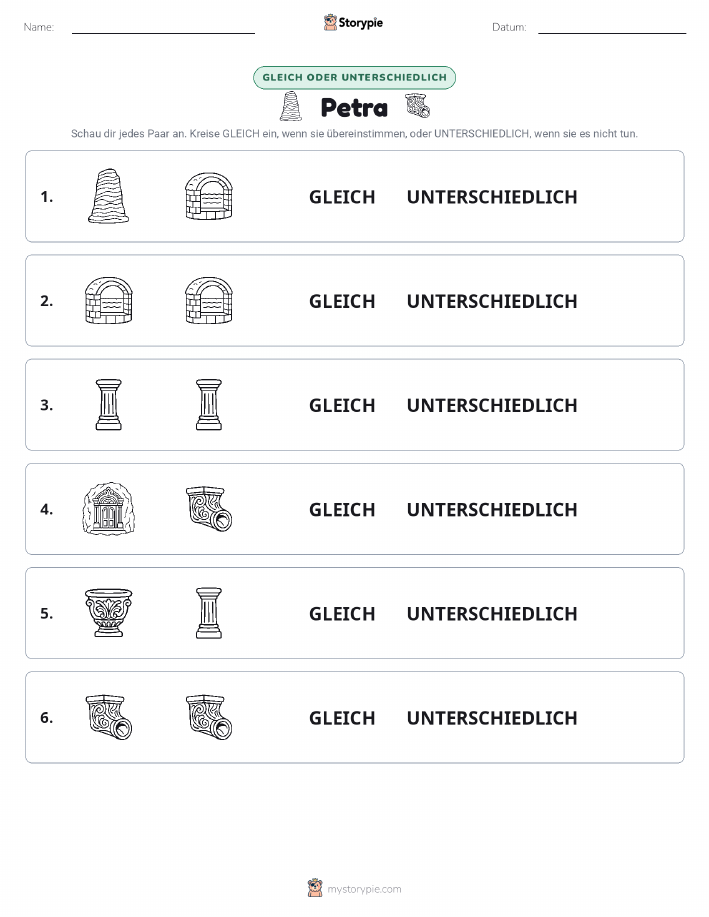The width and height of the screenshot is (709, 917).
Task: Click the striped rock mound in row 1
Action: tap(108, 196)
